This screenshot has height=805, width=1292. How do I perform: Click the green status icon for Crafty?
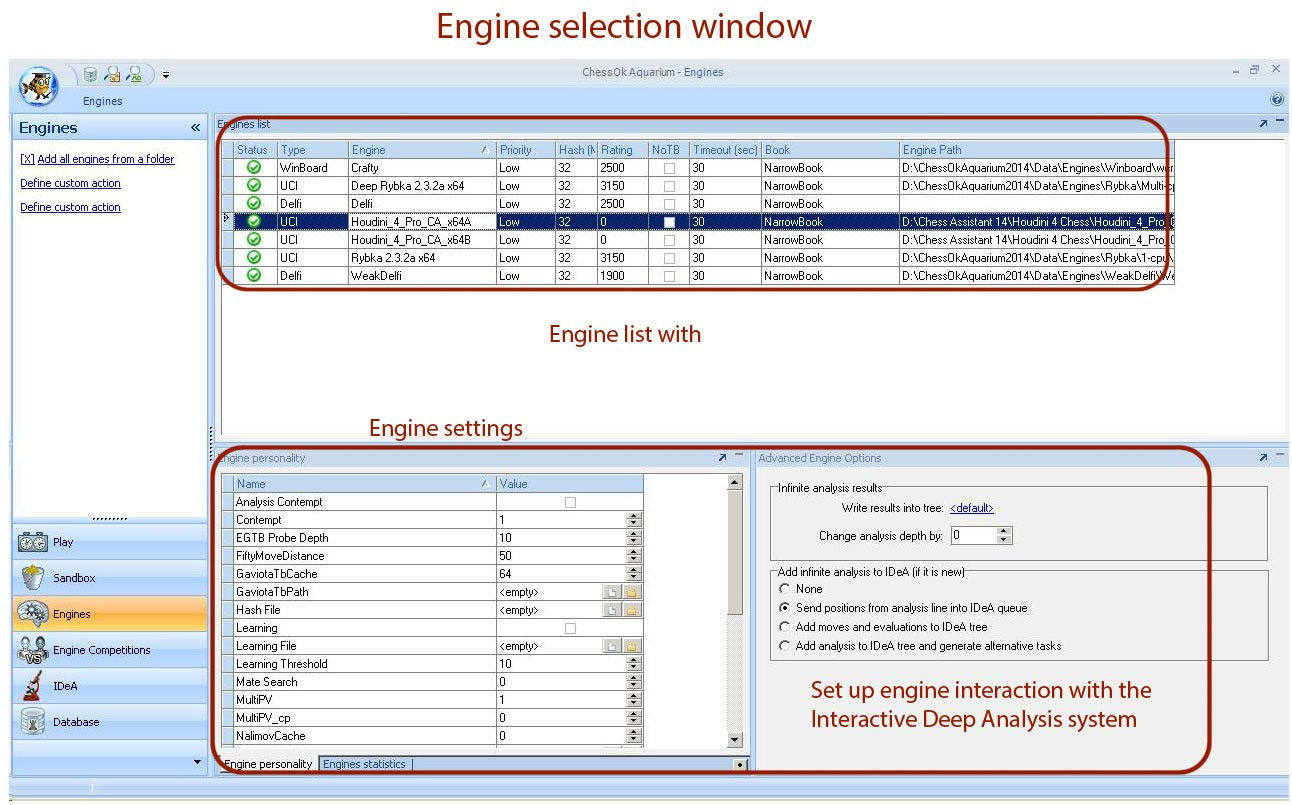[254, 168]
